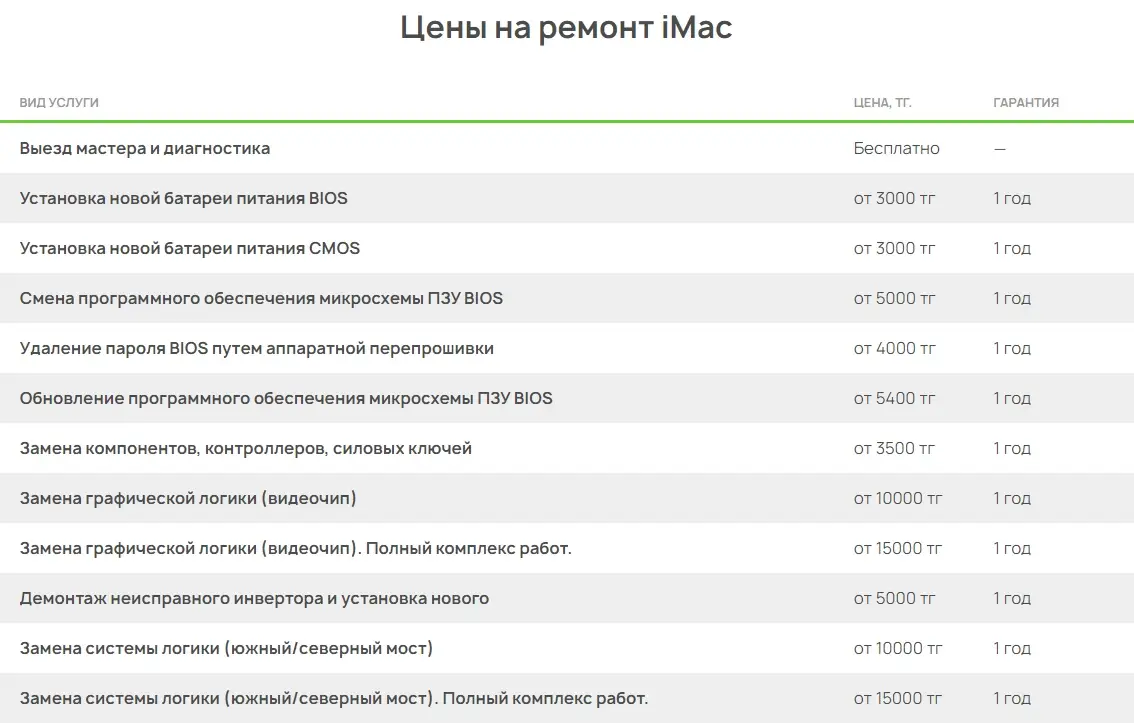Click the "Бесплатно" price cell
The image size is (1134, 723).
point(896,149)
